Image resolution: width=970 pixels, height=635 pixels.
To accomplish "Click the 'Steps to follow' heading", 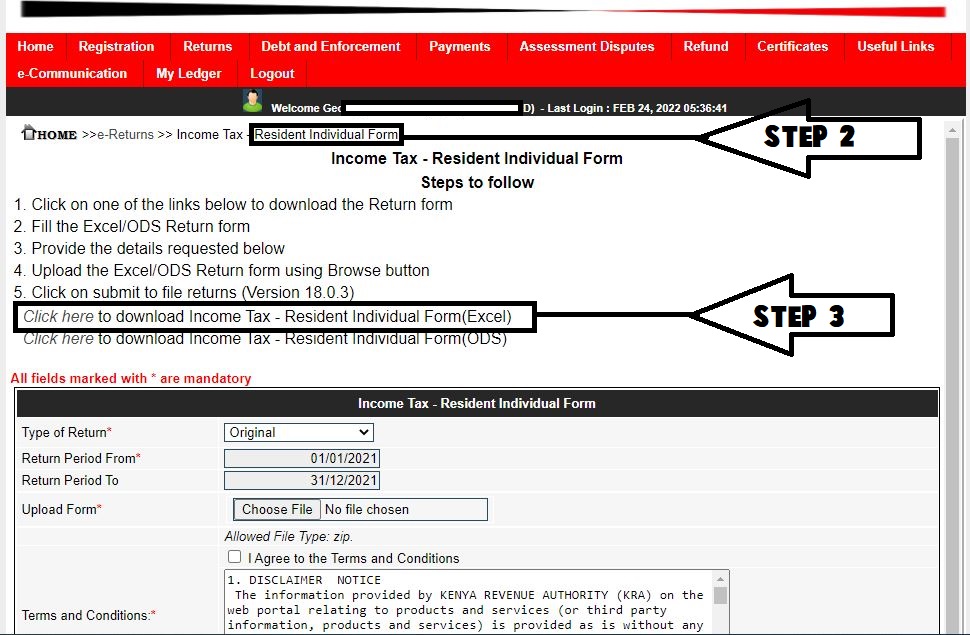I will tap(478, 183).
